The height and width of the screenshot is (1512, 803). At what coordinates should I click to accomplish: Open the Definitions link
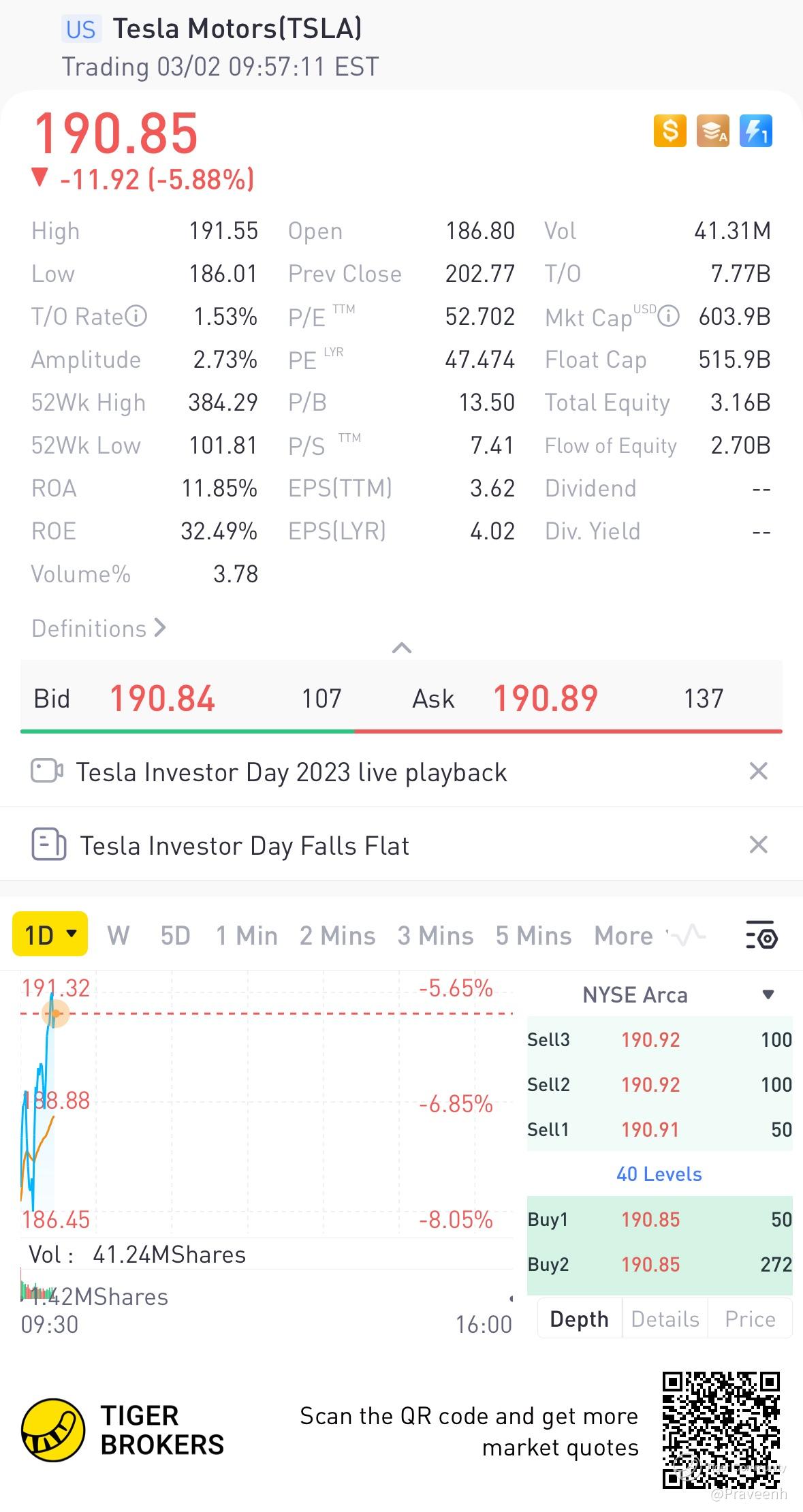[99, 629]
